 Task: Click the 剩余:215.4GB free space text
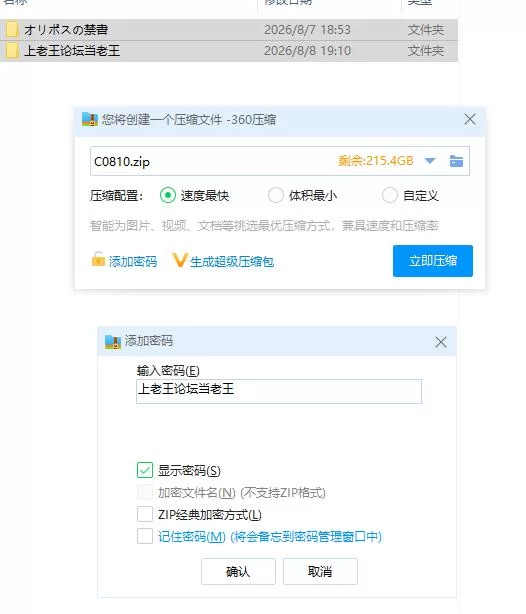376,161
